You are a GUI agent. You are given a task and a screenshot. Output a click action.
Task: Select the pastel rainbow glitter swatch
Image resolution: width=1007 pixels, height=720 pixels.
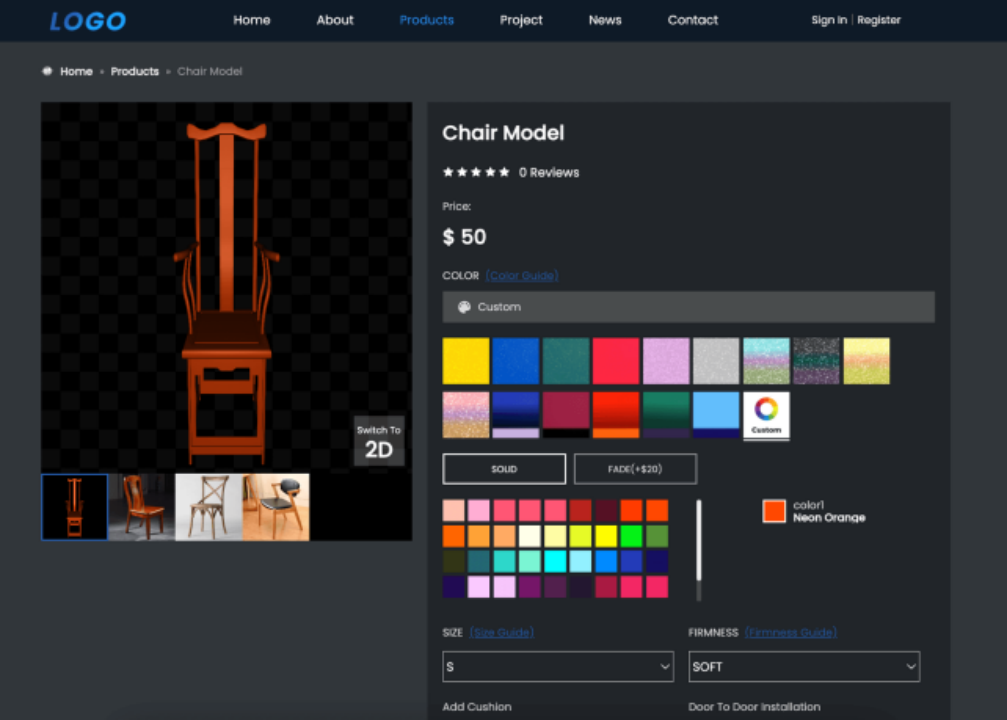point(766,361)
